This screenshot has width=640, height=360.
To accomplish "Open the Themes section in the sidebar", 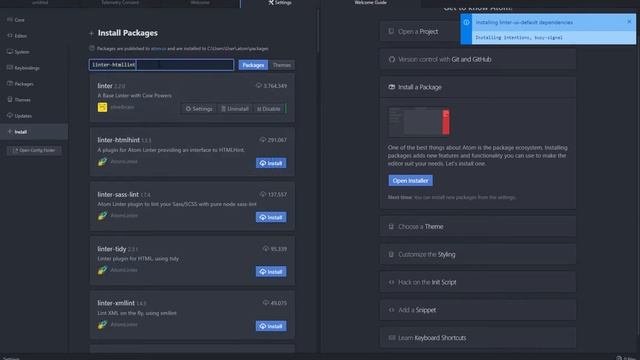I will (34, 100).
